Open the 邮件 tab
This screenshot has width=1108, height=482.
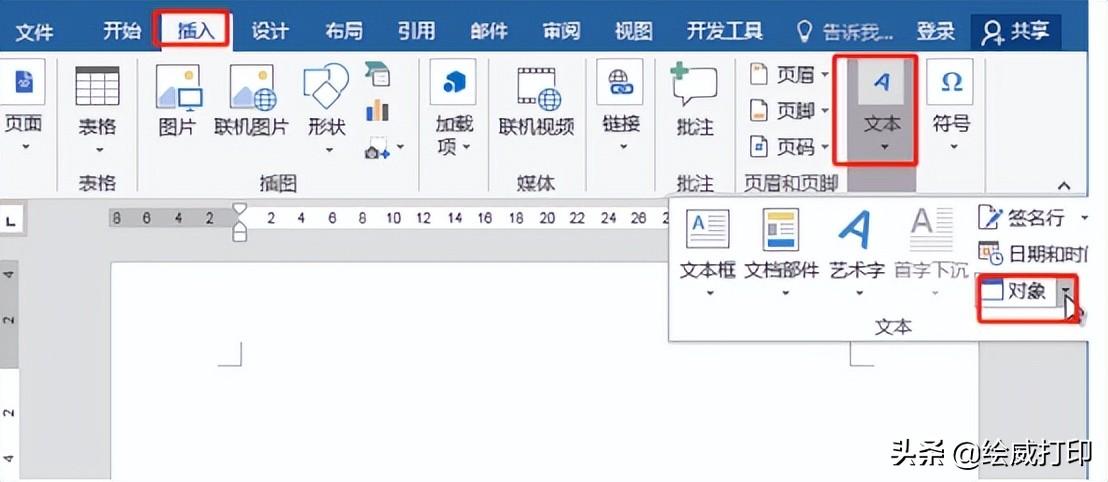coord(489,32)
